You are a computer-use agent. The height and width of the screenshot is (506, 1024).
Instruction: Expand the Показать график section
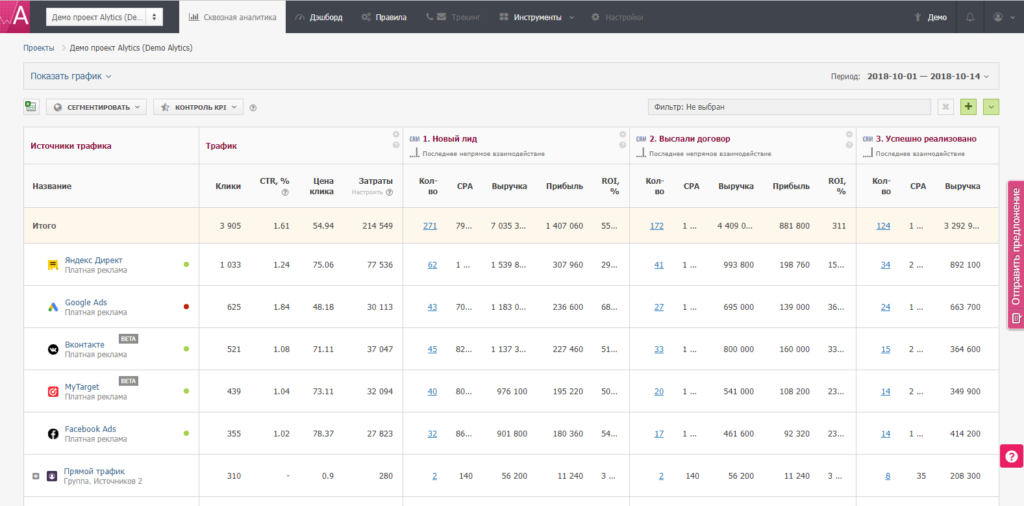pyautogui.click(x=70, y=76)
